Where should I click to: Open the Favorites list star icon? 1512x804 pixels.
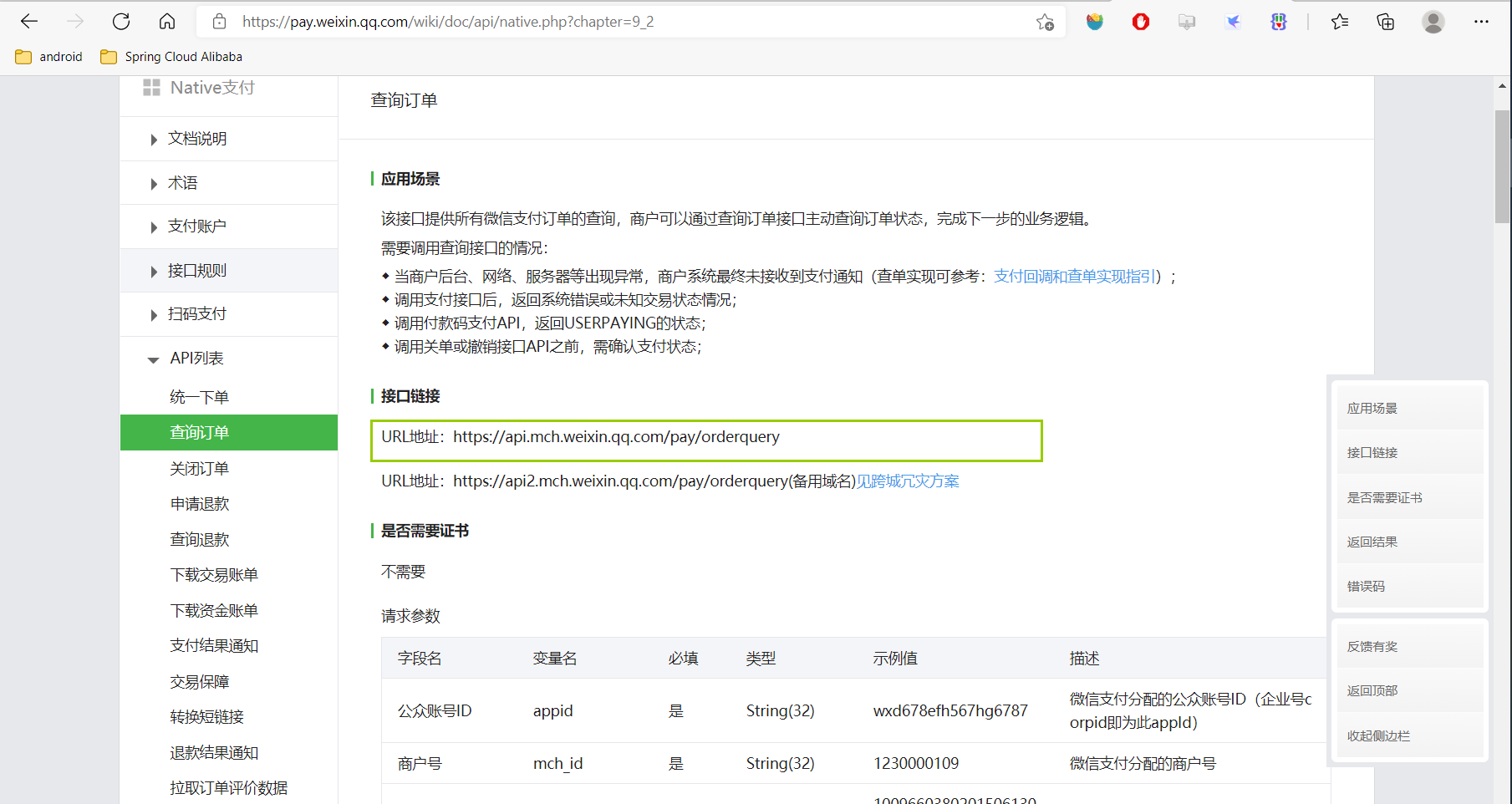tap(1339, 22)
